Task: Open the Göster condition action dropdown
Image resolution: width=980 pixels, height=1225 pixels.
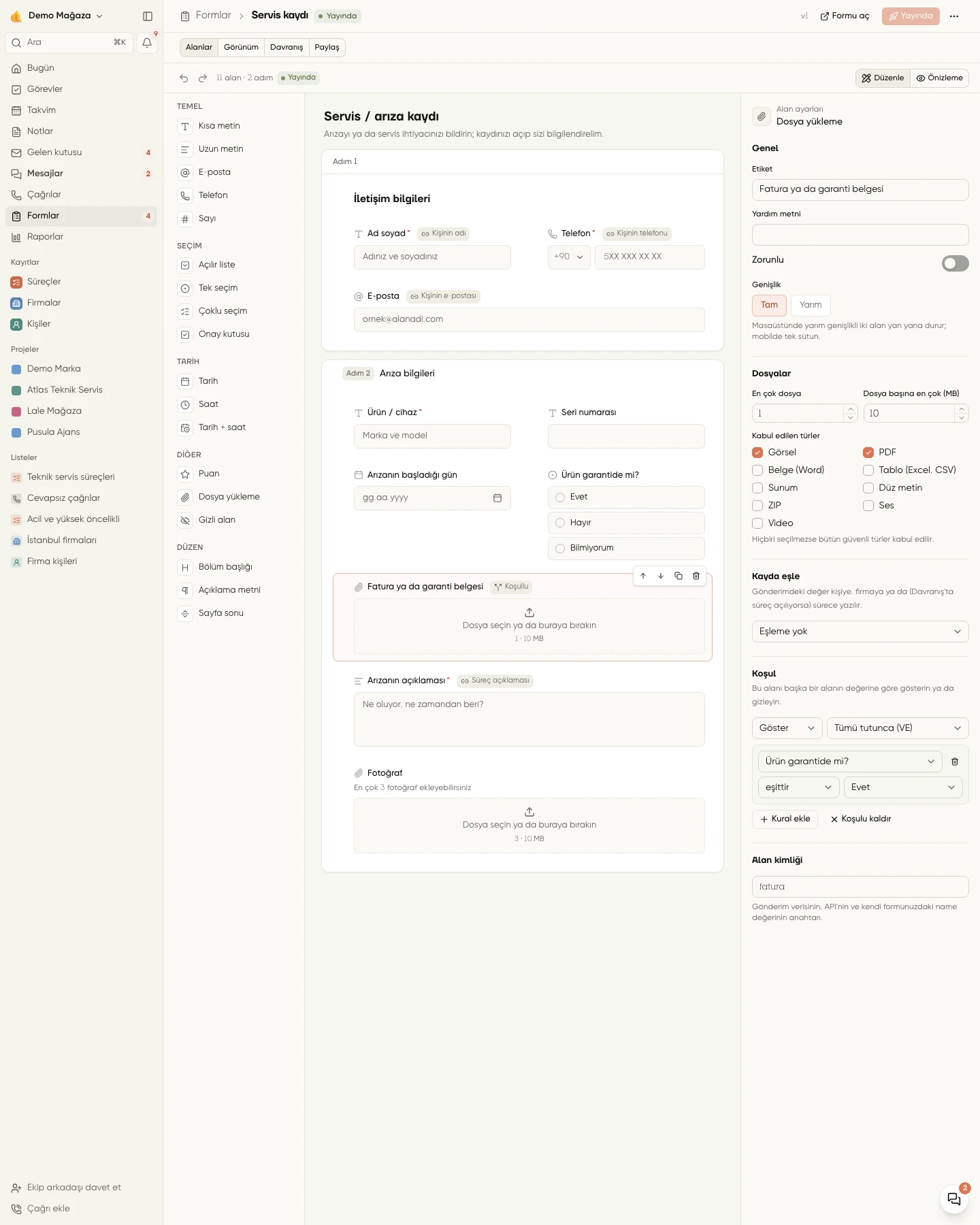Action: (x=787, y=728)
